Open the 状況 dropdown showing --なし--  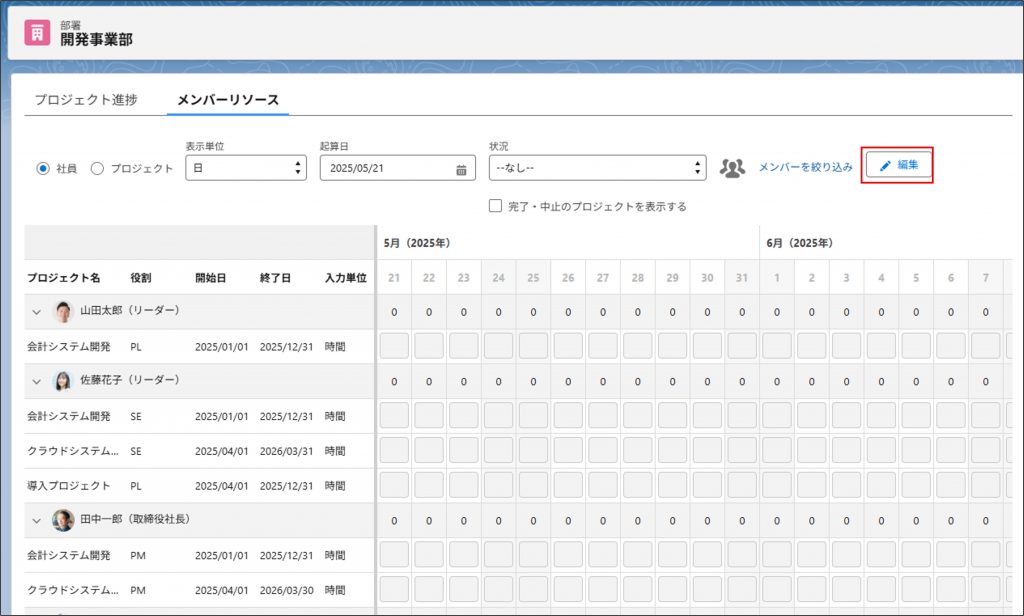tap(597, 168)
